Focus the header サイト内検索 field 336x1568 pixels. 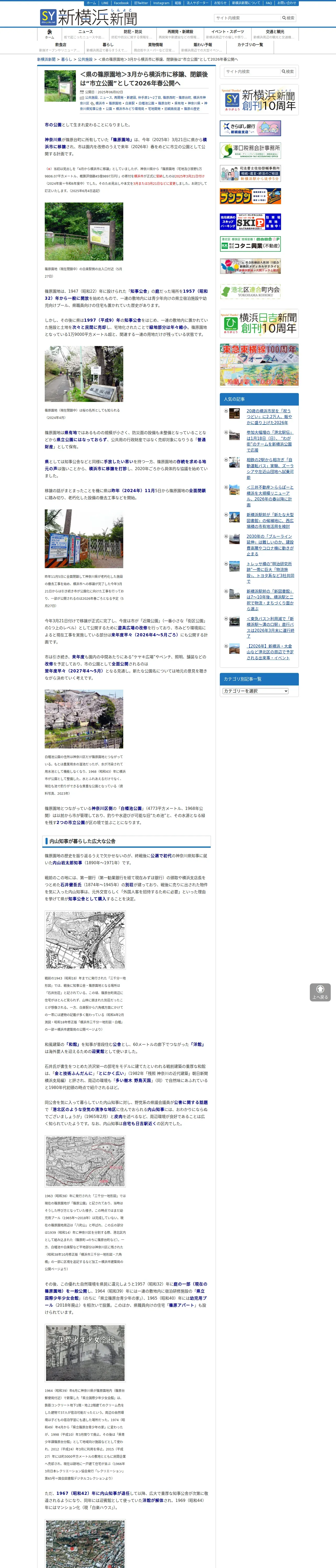(x=247, y=18)
